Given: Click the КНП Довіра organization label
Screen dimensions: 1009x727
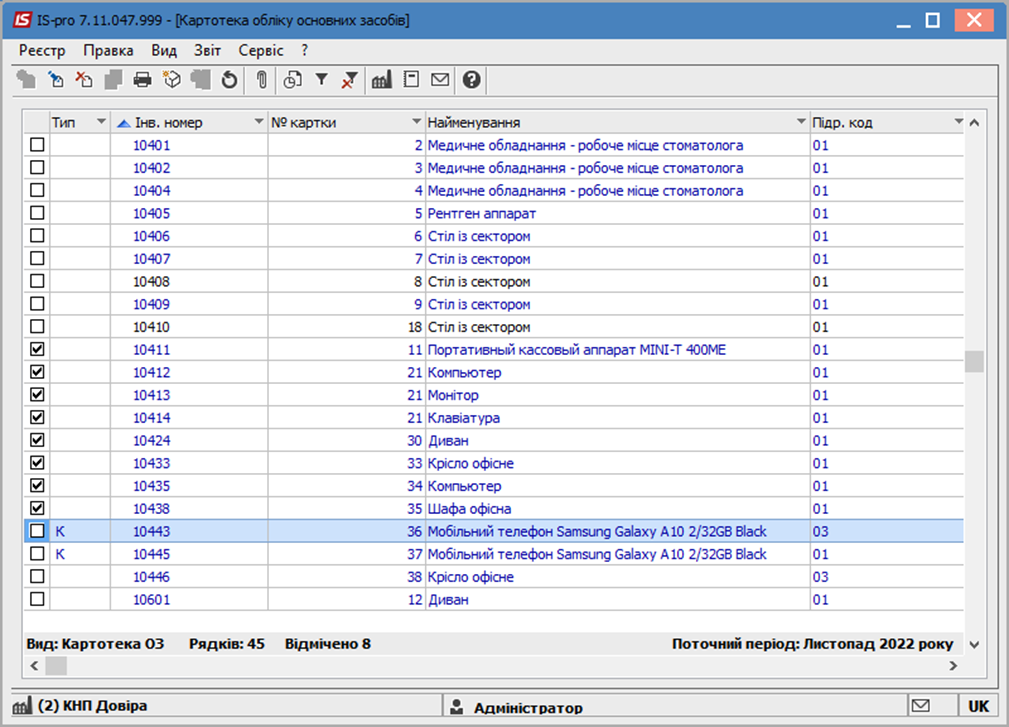Looking at the screenshot, I should pyautogui.click(x=93, y=706).
